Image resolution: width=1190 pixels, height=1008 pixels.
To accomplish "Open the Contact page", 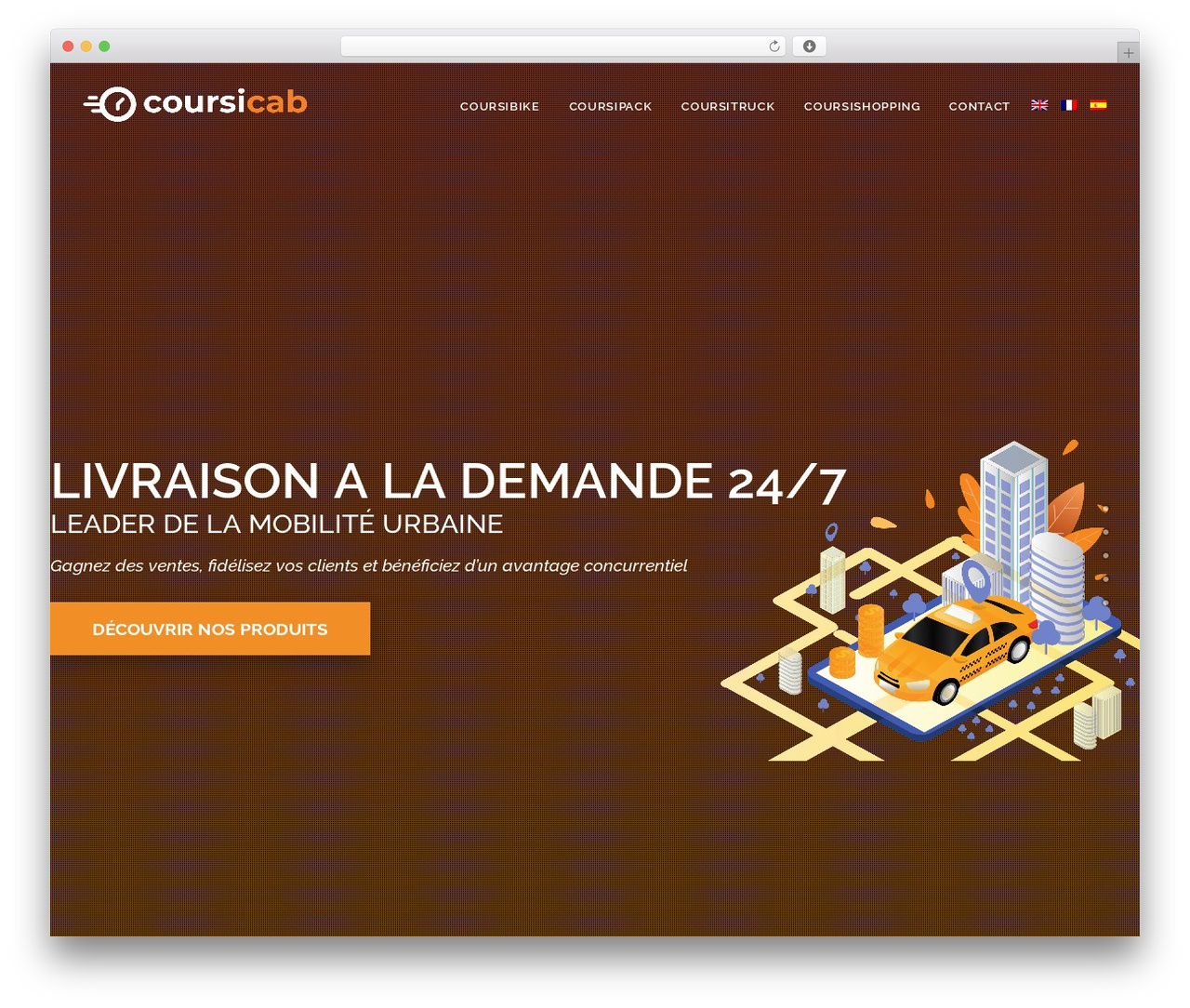I will tap(979, 107).
